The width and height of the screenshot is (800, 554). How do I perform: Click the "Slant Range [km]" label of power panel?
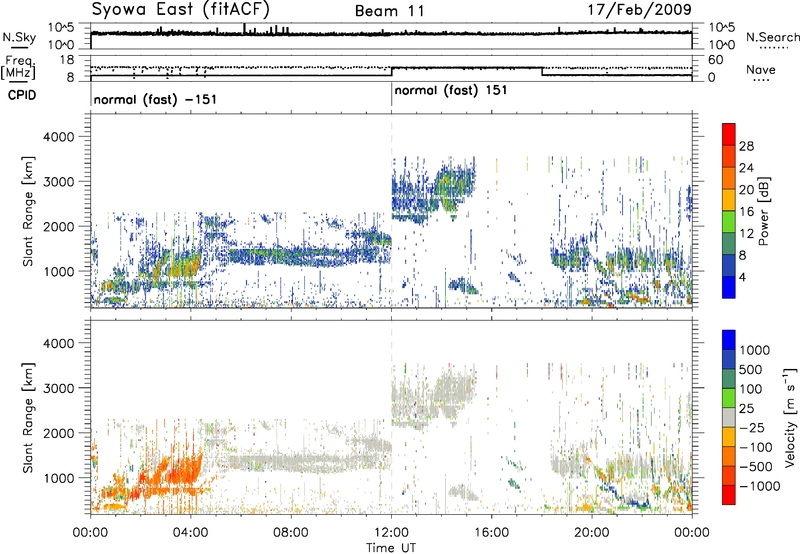click(x=28, y=211)
